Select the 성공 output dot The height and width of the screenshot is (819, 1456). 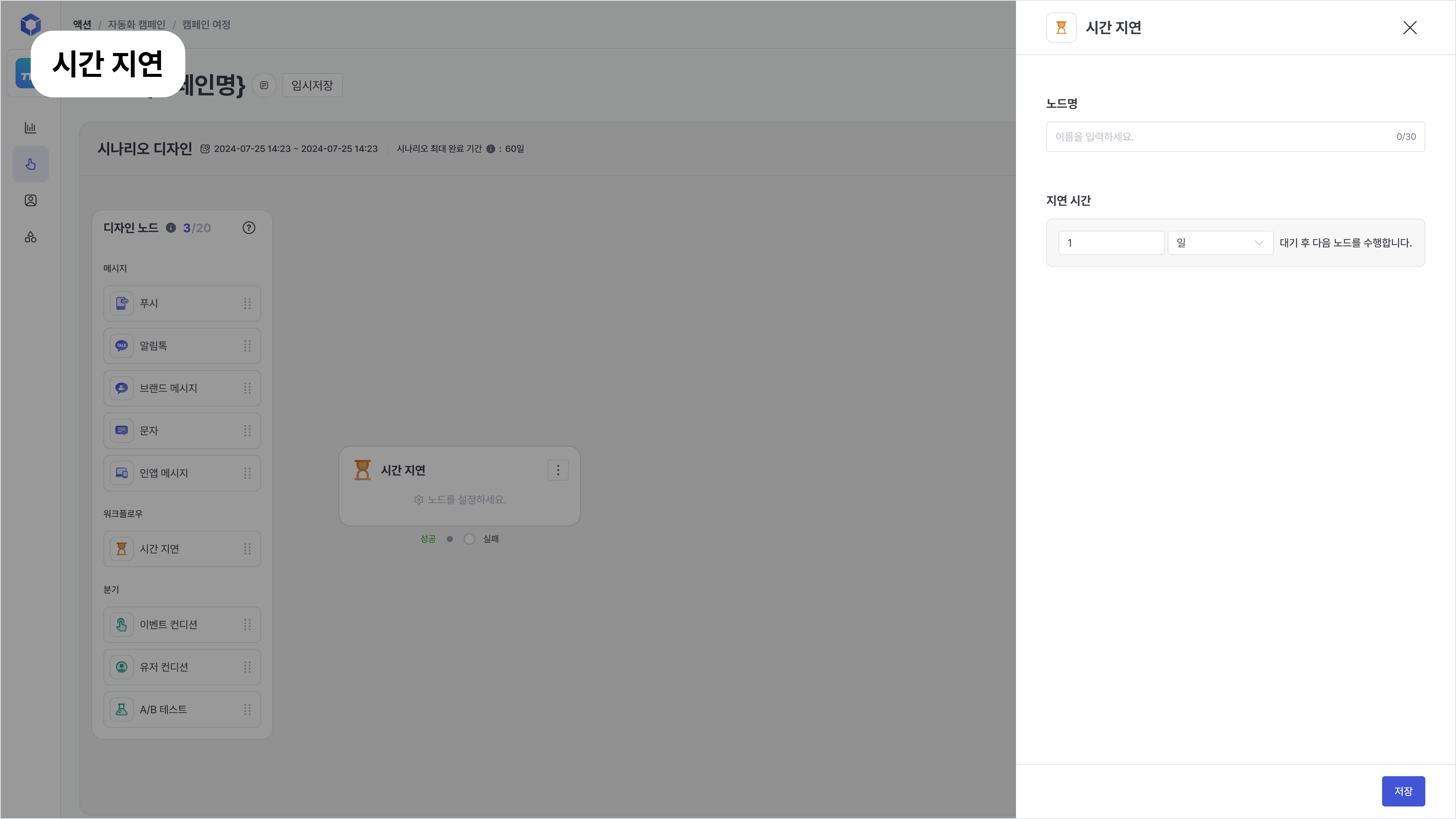(x=449, y=539)
